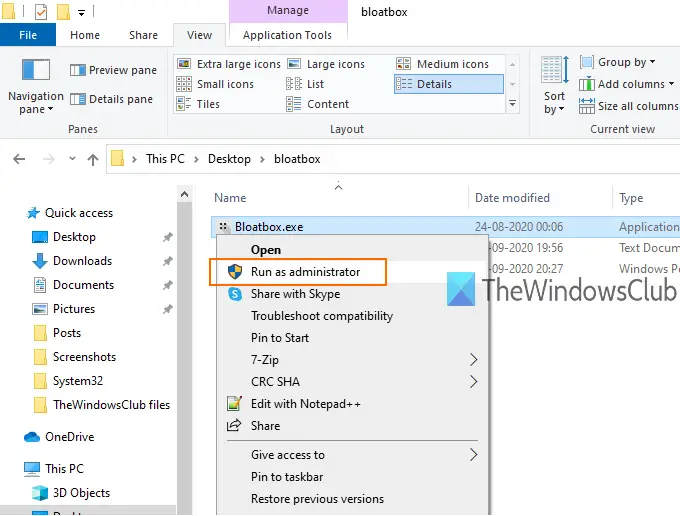
Task: Open the Application Tools tab
Action: click(x=288, y=35)
